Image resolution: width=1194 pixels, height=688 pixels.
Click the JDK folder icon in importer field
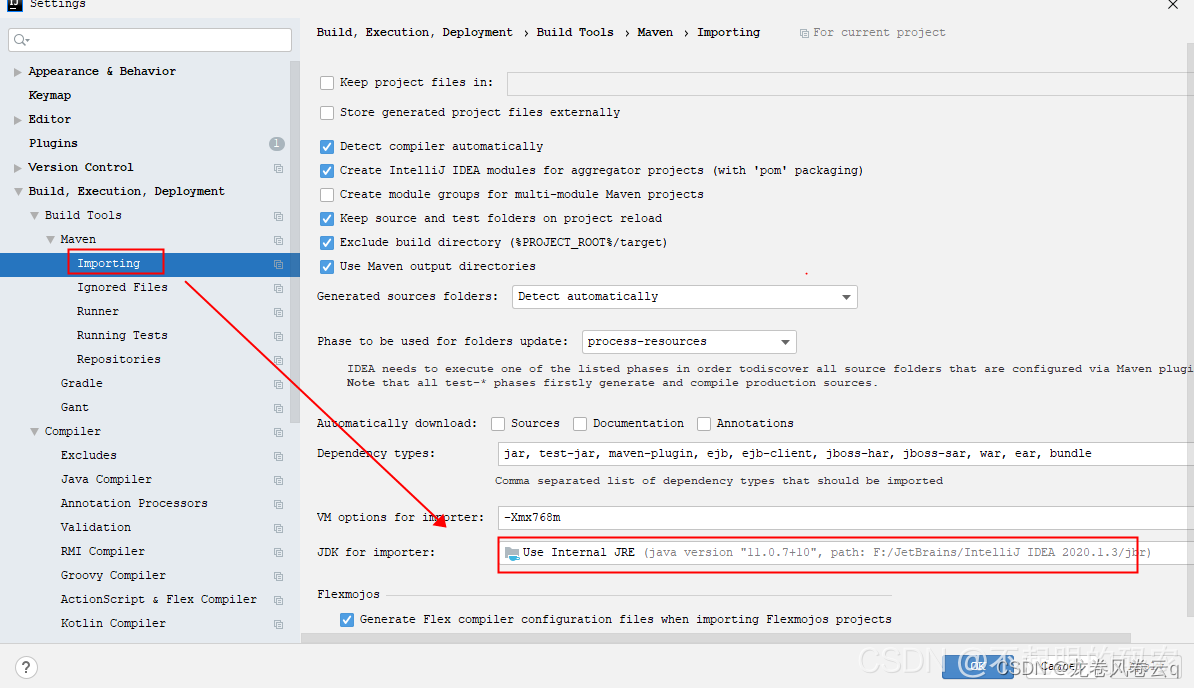tap(512, 553)
